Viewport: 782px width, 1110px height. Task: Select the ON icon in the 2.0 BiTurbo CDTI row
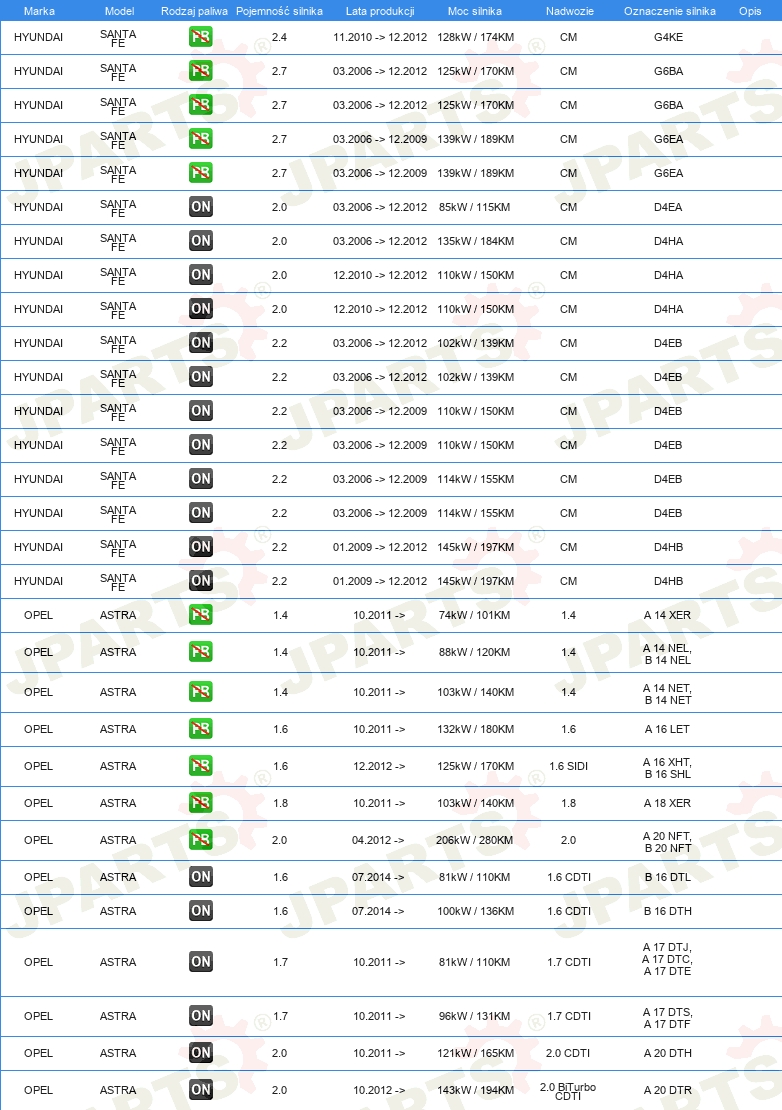[201, 1090]
